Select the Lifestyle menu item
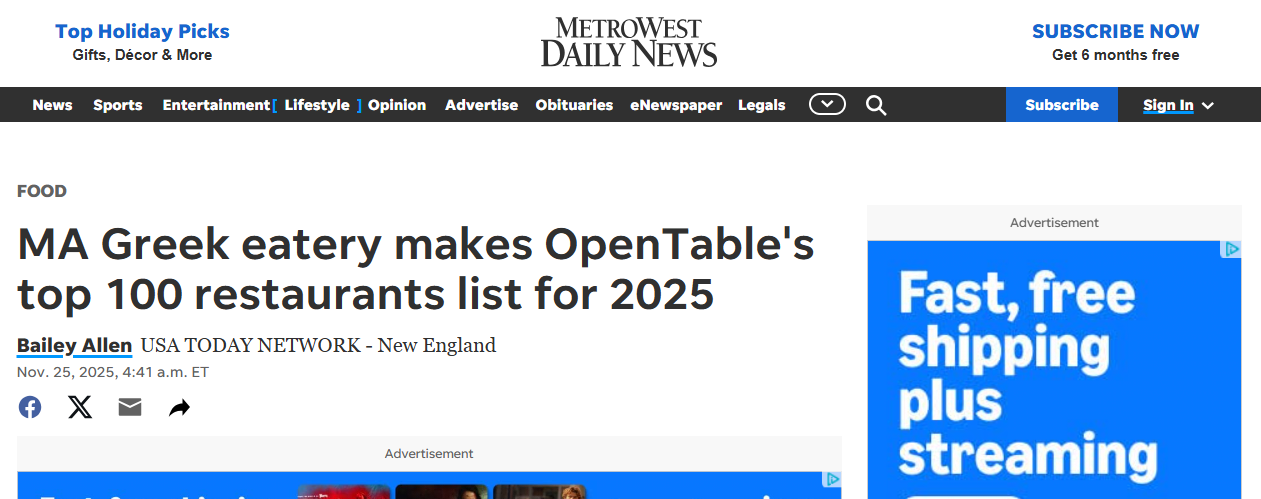The height and width of the screenshot is (499, 1261). (317, 105)
